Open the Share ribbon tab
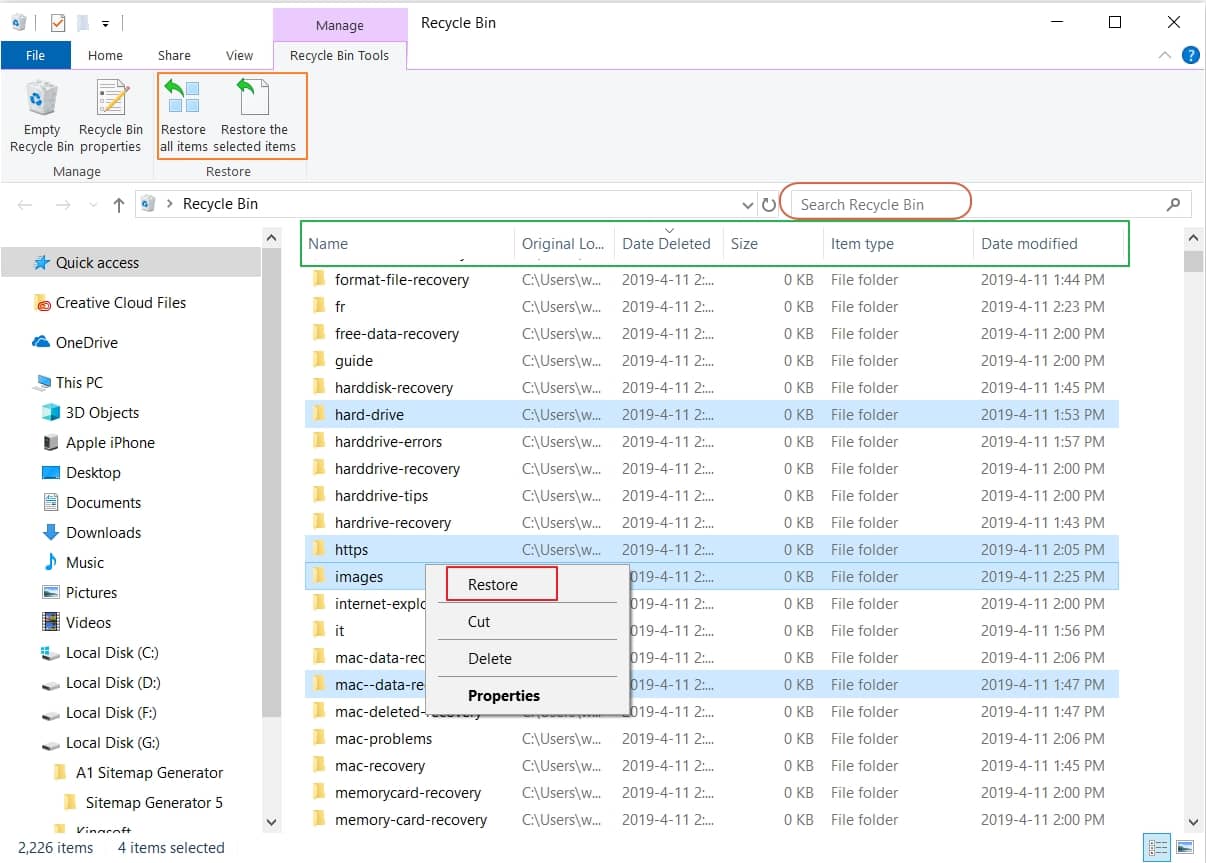This screenshot has height=863, width=1206. (x=174, y=55)
